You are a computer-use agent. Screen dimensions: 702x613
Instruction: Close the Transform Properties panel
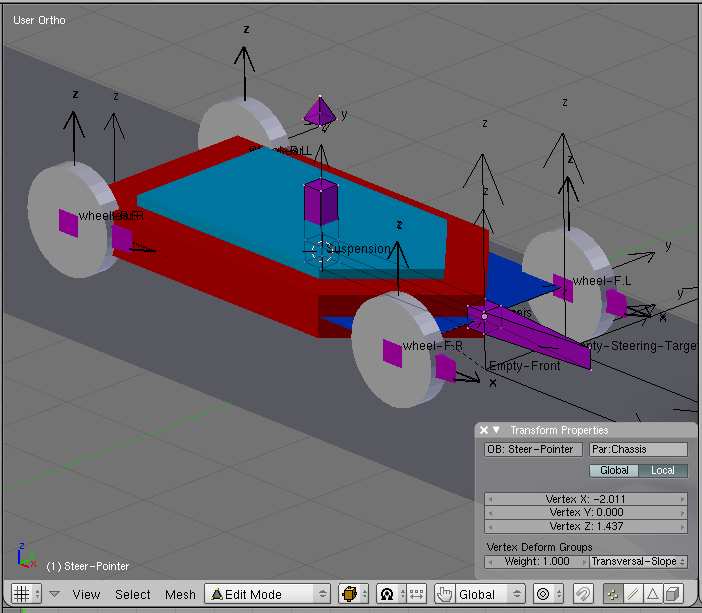coord(484,430)
